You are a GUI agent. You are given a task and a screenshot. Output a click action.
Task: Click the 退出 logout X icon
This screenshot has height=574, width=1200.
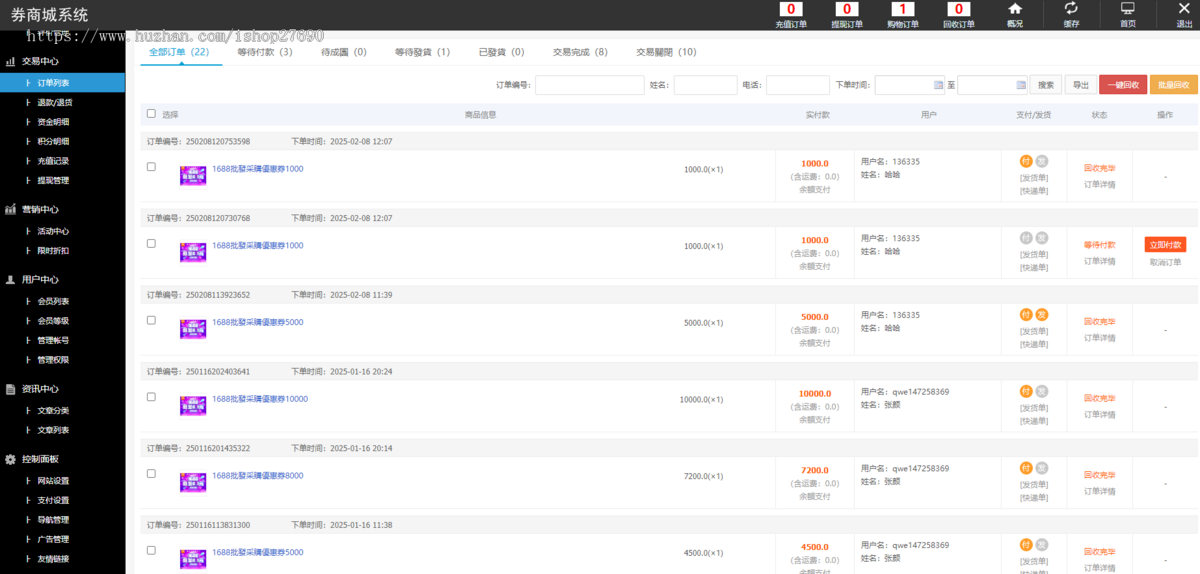pos(1184,9)
